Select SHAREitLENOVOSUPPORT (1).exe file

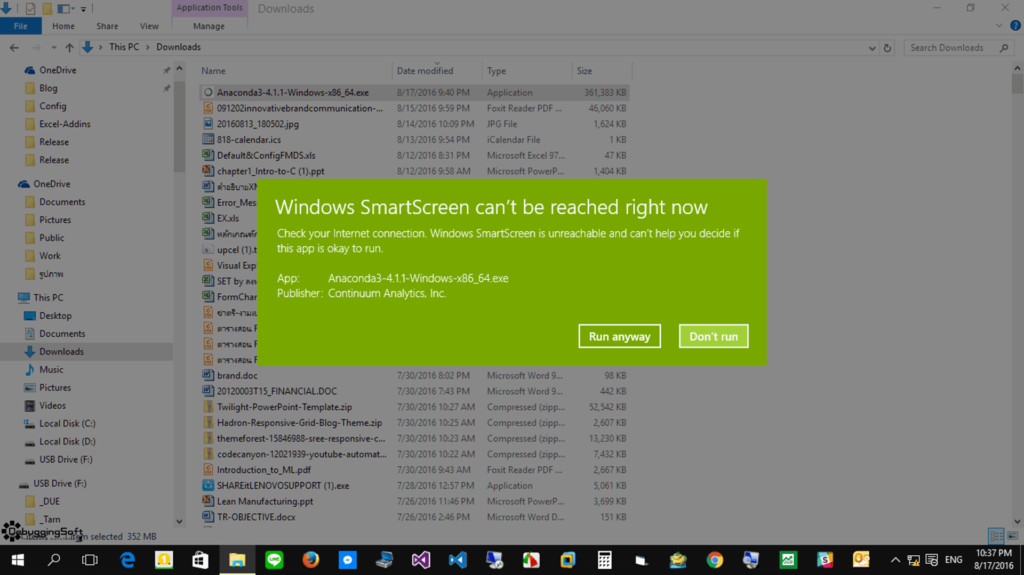pyautogui.click(x=283, y=485)
